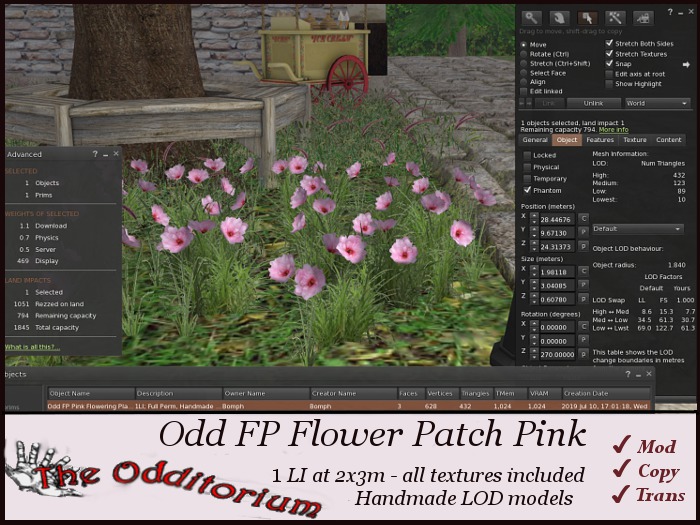Image resolution: width=700 pixels, height=525 pixels.
Task: Enable the Edit linked checkbox
Action: coord(524,92)
